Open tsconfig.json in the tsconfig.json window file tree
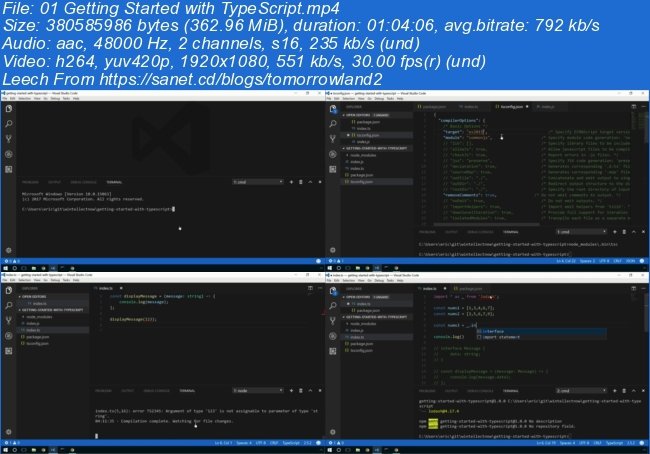650x454 pixels. coord(361,182)
